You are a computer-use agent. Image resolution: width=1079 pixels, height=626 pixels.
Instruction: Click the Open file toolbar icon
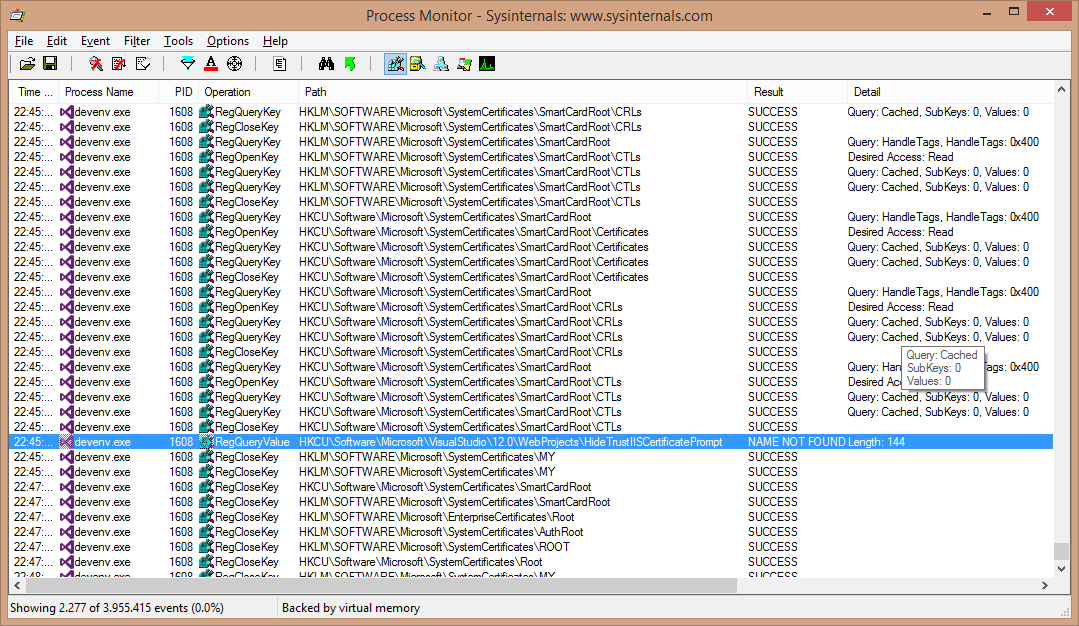coord(27,64)
